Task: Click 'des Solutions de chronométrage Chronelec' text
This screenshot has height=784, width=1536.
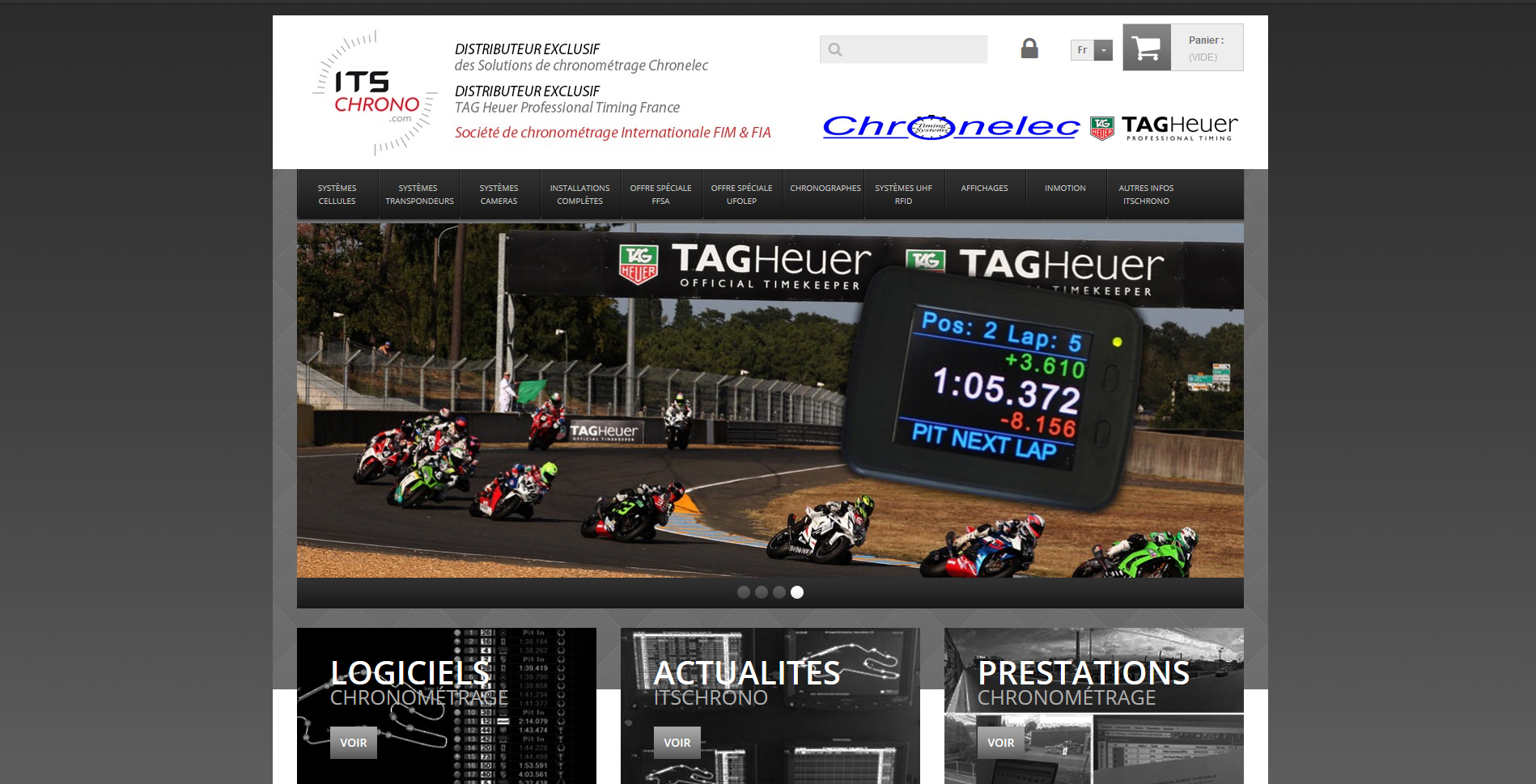Action: 581,66
